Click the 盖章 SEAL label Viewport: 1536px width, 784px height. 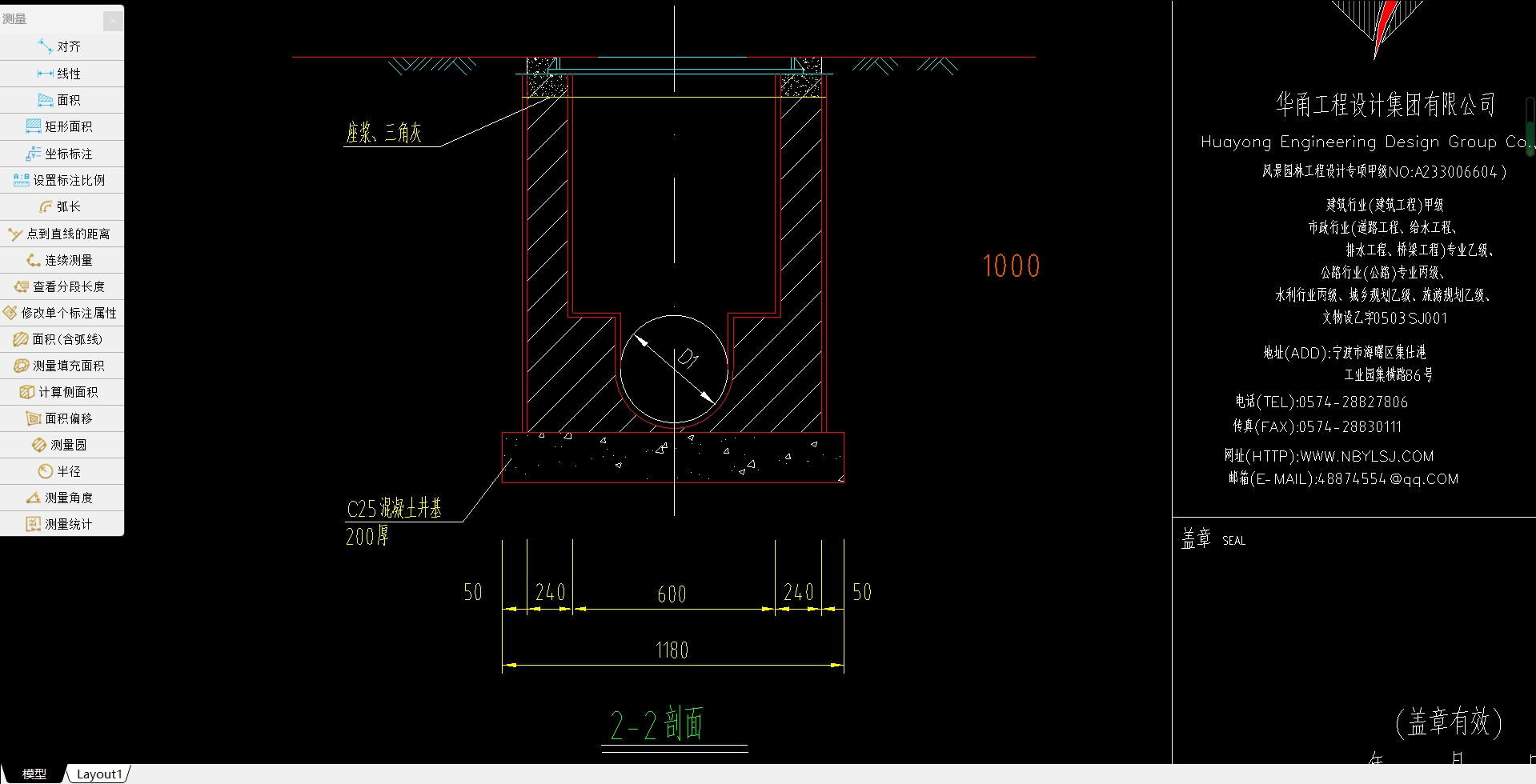pos(1213,539)
